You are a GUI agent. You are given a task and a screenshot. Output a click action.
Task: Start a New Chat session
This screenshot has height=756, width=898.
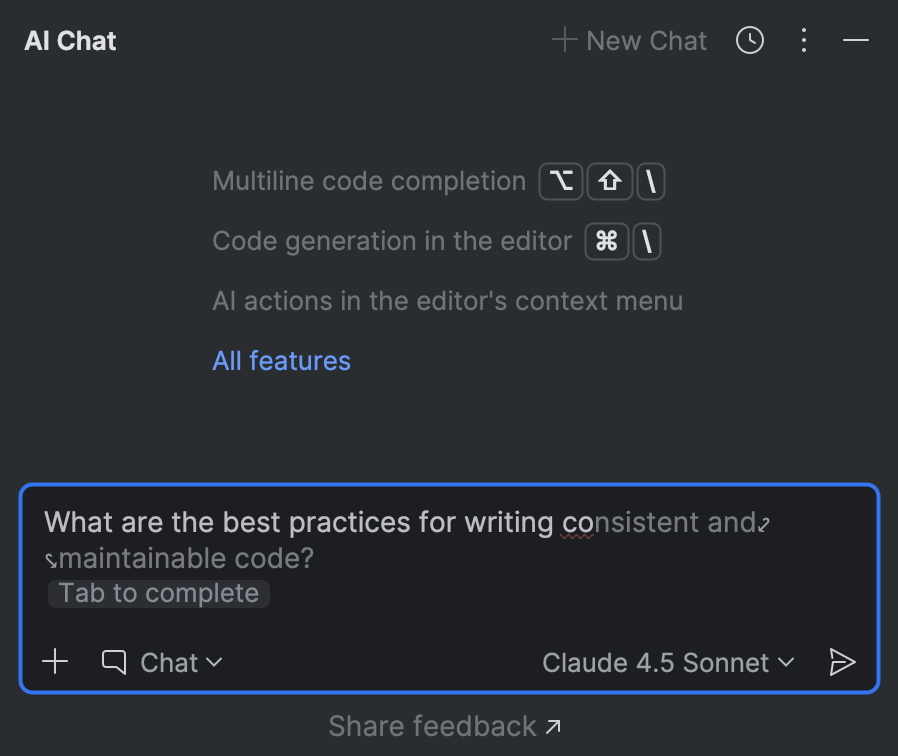(x=629, y=40)
